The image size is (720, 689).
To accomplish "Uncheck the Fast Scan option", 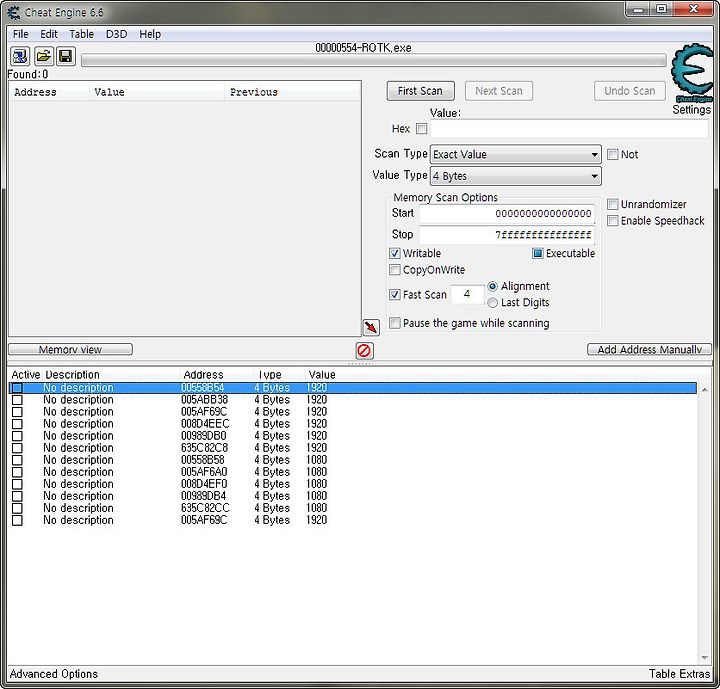I will 394,294.
